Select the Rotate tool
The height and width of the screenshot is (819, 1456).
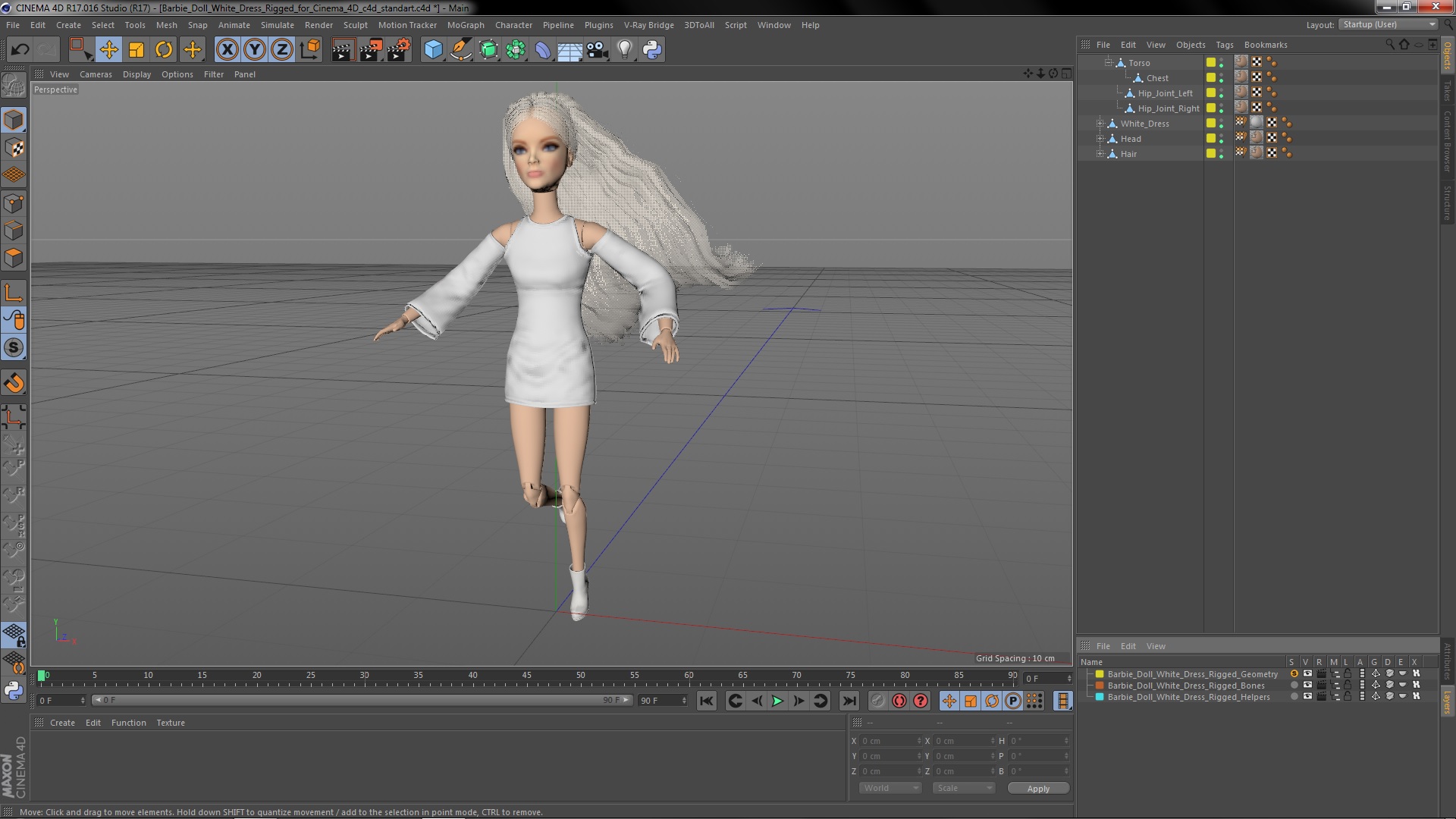pyautogui.click(x=164, y=50)
